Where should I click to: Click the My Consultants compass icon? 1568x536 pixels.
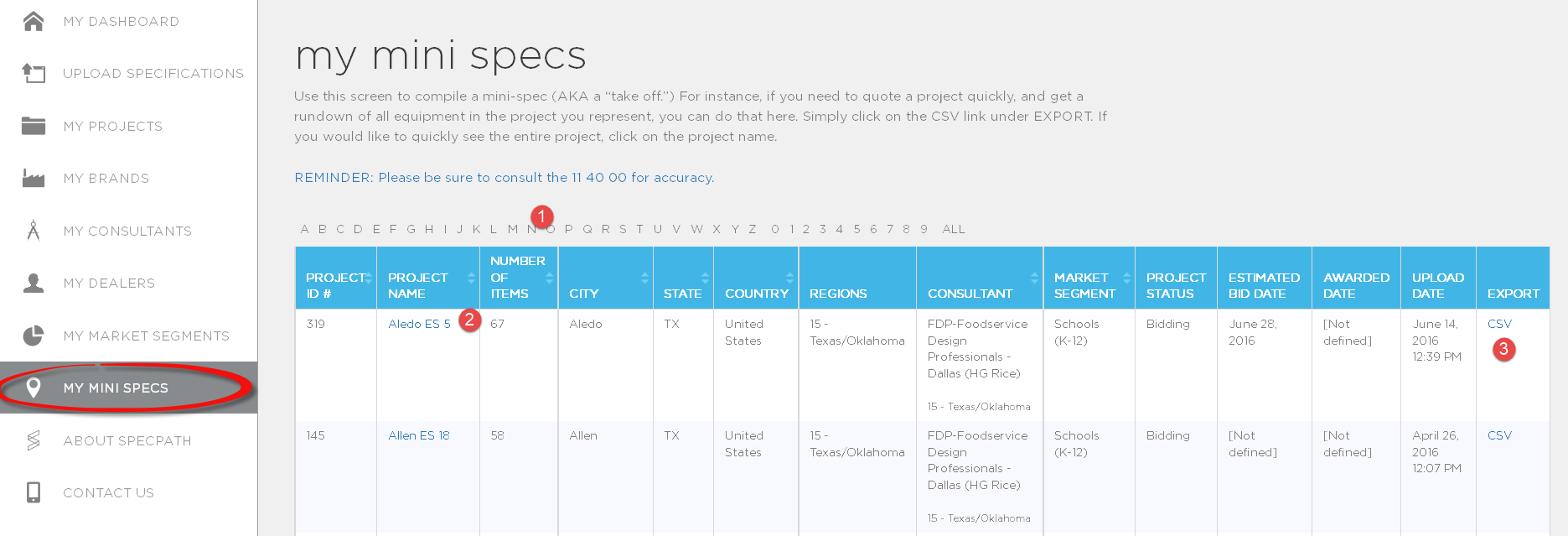(34, 230)
